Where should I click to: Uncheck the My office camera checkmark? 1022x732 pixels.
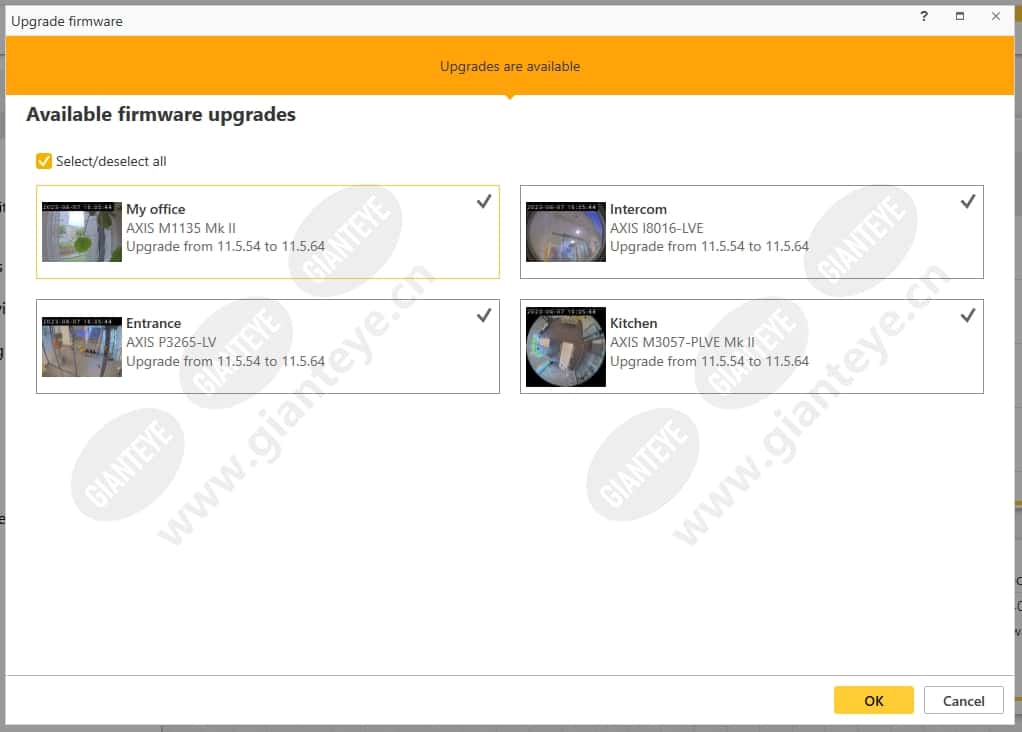point(484,201)
